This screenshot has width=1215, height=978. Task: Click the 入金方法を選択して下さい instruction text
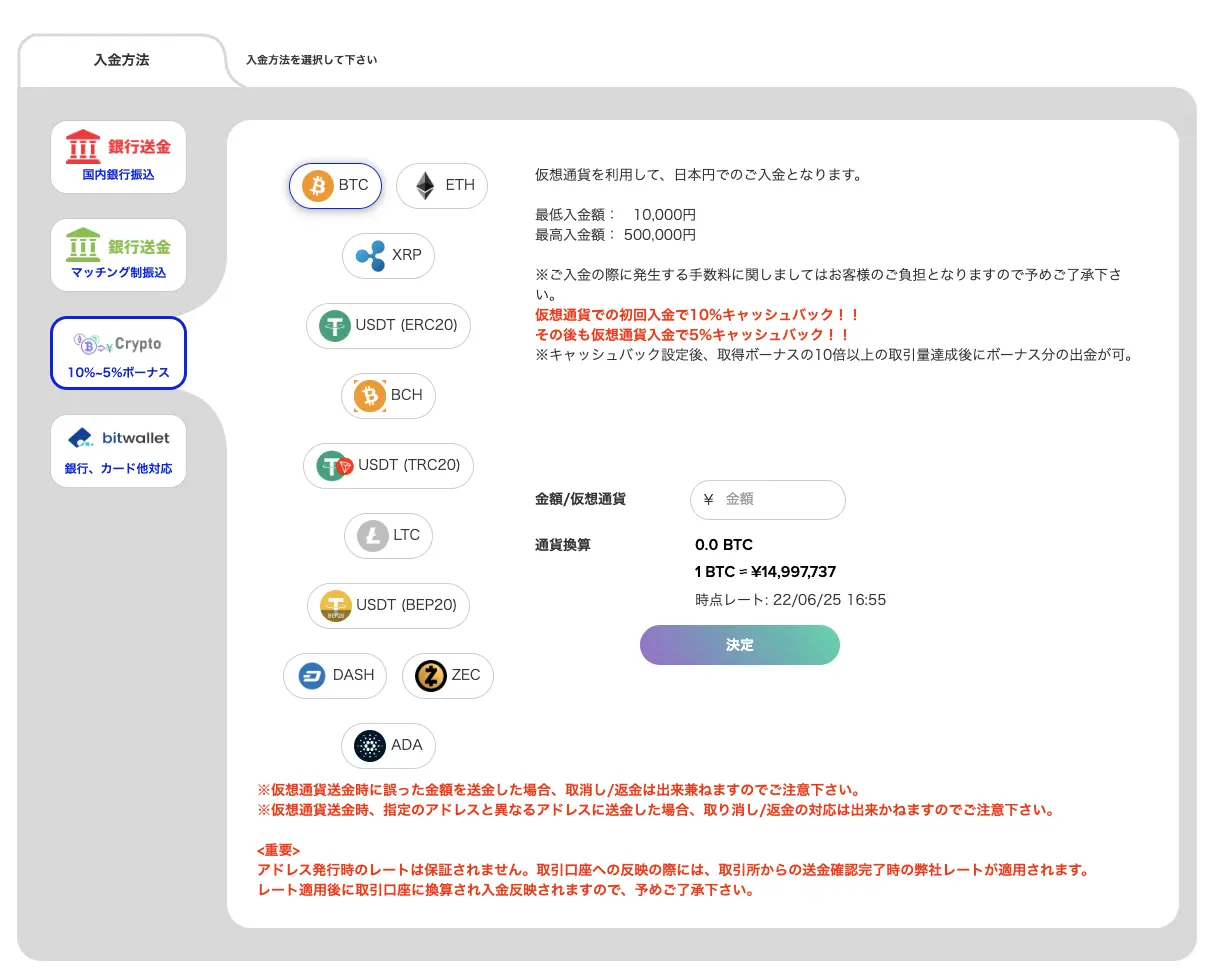(312, 60)
